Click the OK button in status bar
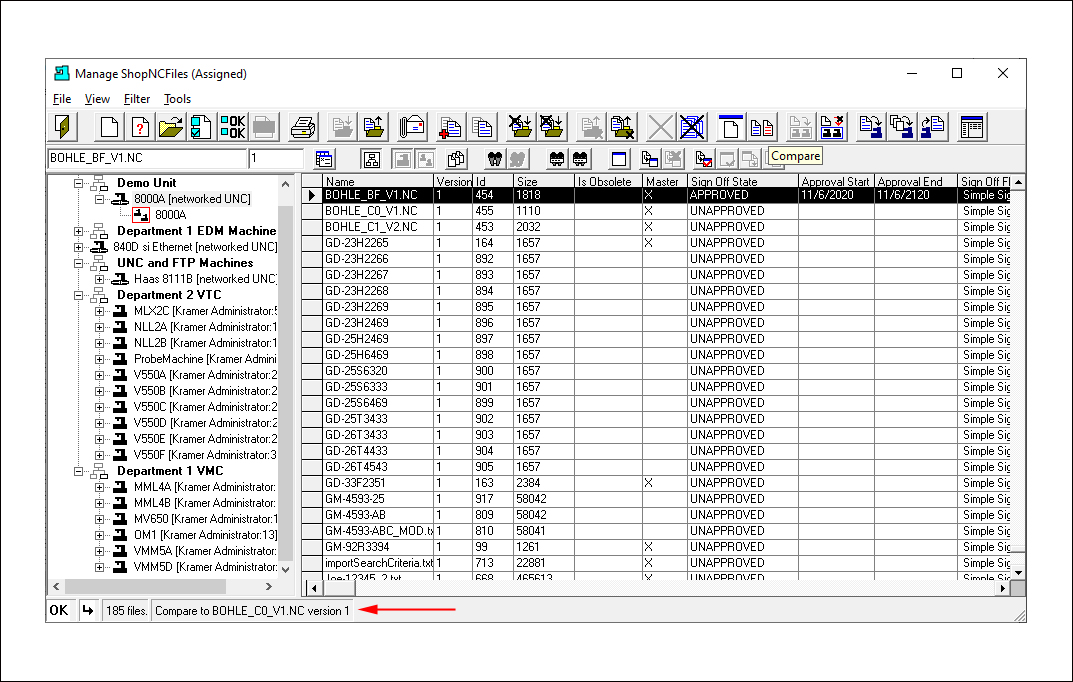The width and height of the screenshot is (1073, 682). pyautogui.click(x=59, y=610)
